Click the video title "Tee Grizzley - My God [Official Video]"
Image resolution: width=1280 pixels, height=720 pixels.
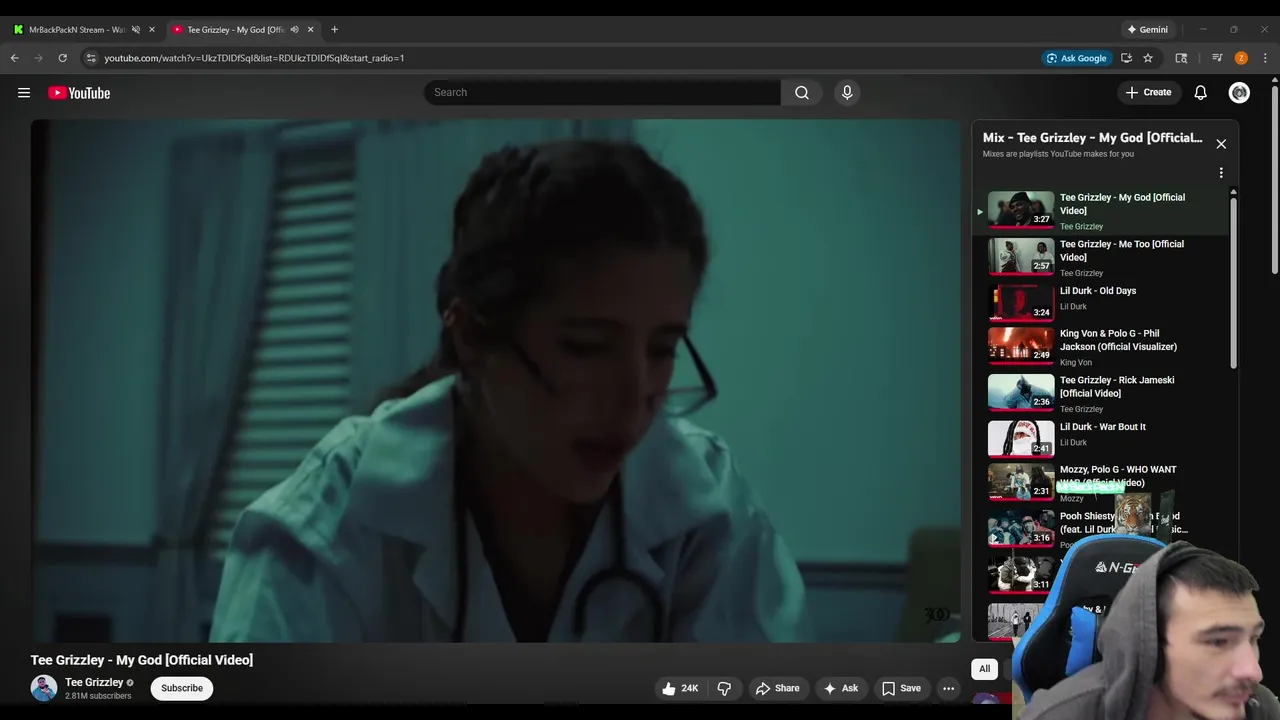tap(142, 660)
